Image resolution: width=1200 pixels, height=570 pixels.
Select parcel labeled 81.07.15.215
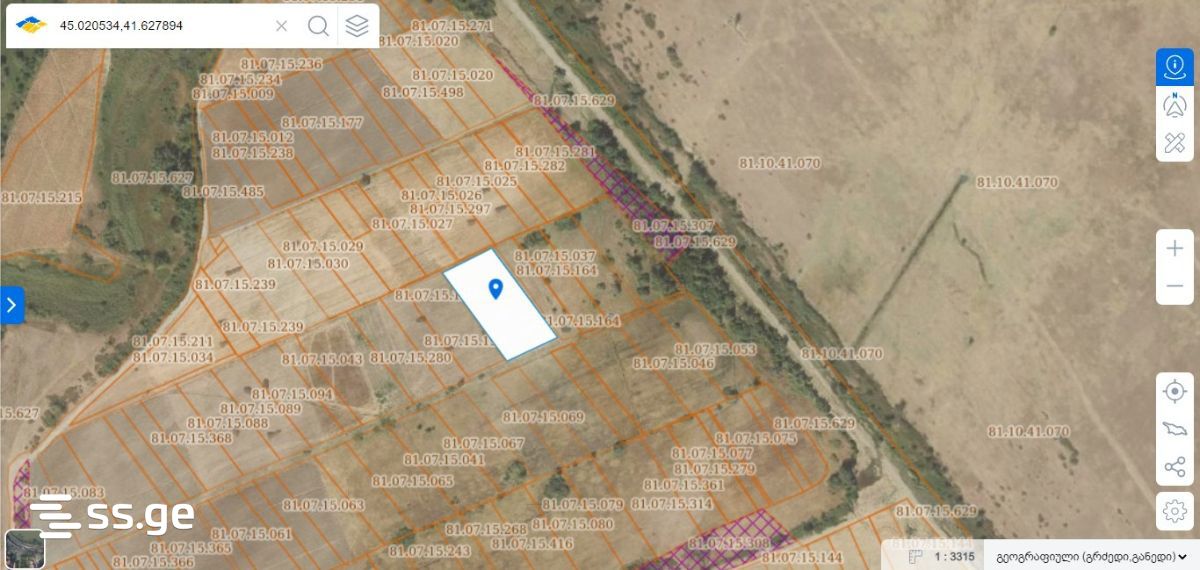pos(42,198)
